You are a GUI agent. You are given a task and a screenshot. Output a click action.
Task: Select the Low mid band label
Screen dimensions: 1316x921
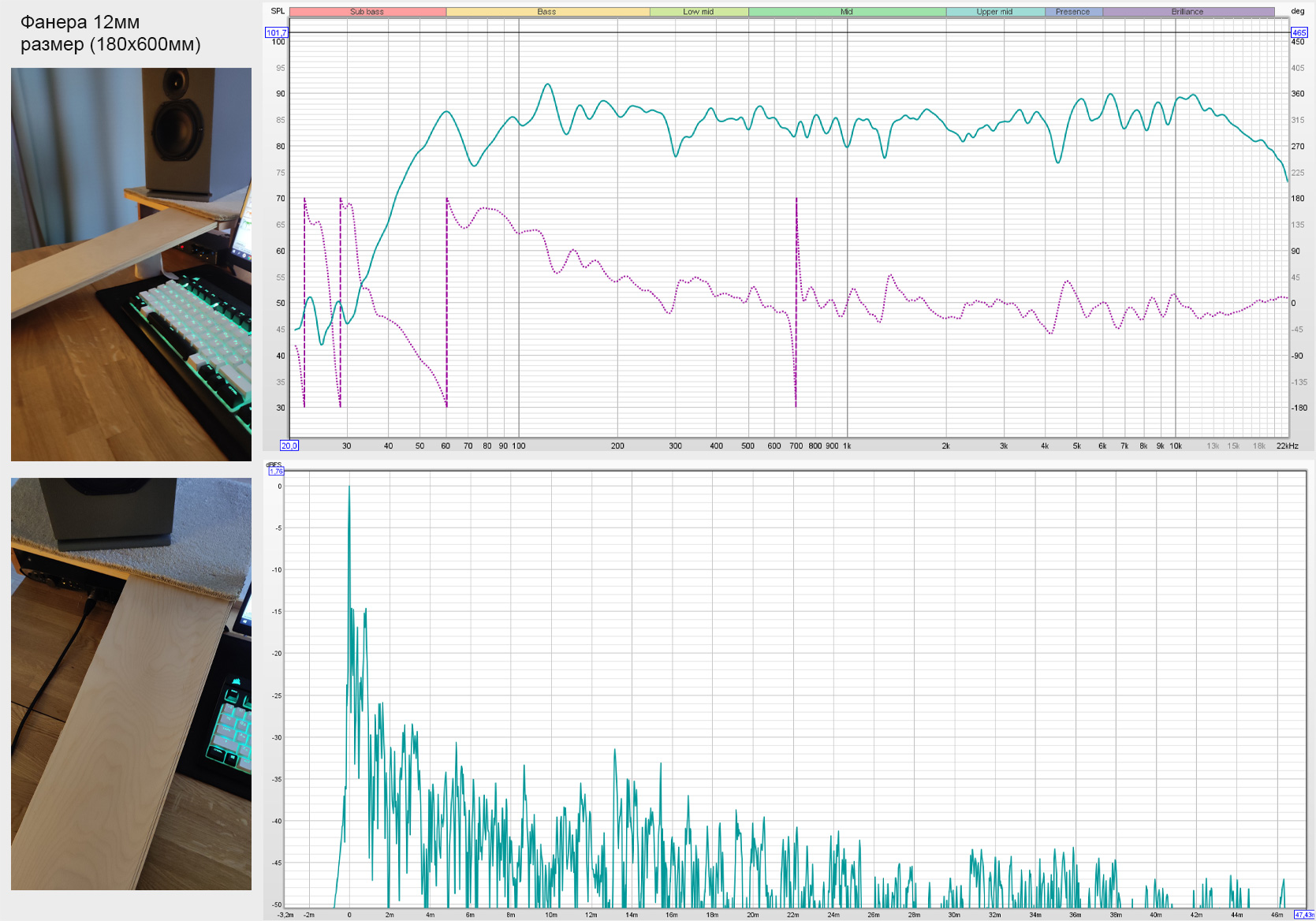point(699,12)
